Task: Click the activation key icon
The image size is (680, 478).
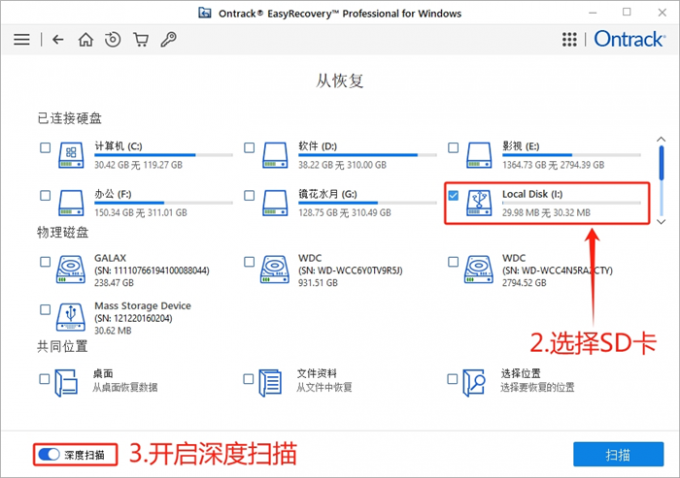Action: pyautogui.click(x=168, y=39)
